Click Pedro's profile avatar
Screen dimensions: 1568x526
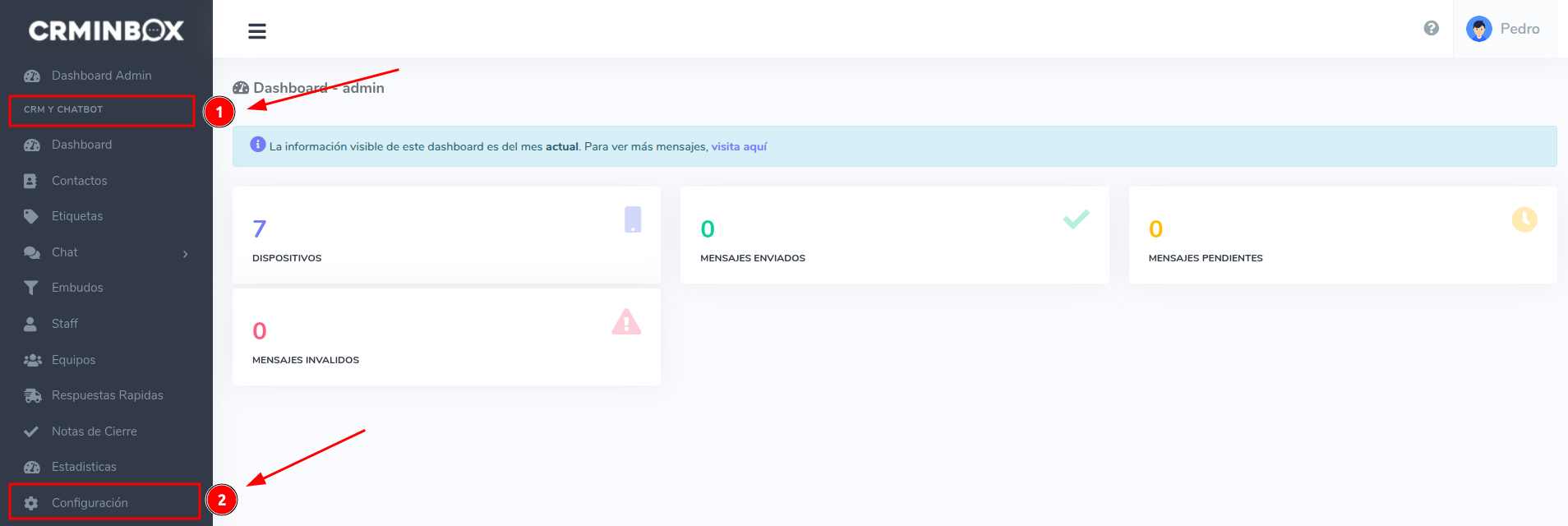pyautogui.click(x=1478, y=30)
